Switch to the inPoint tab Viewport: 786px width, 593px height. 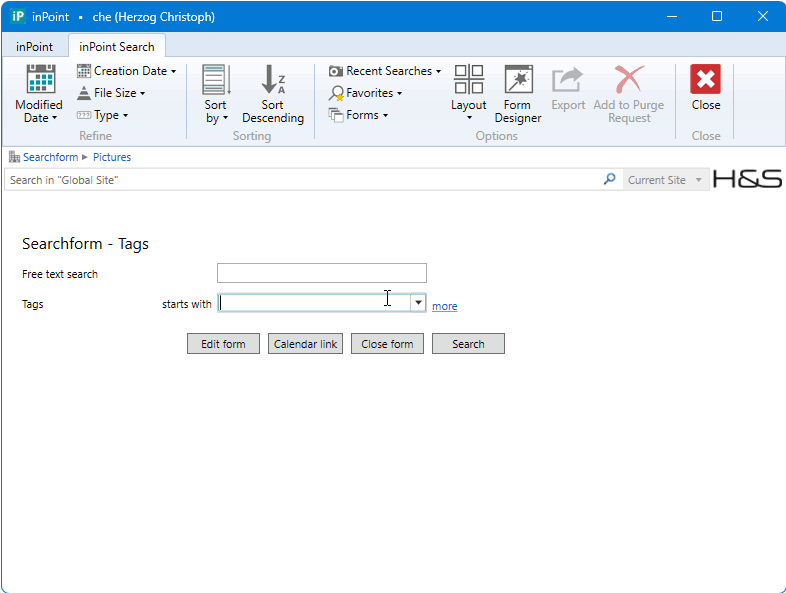[x=34, y=47]
